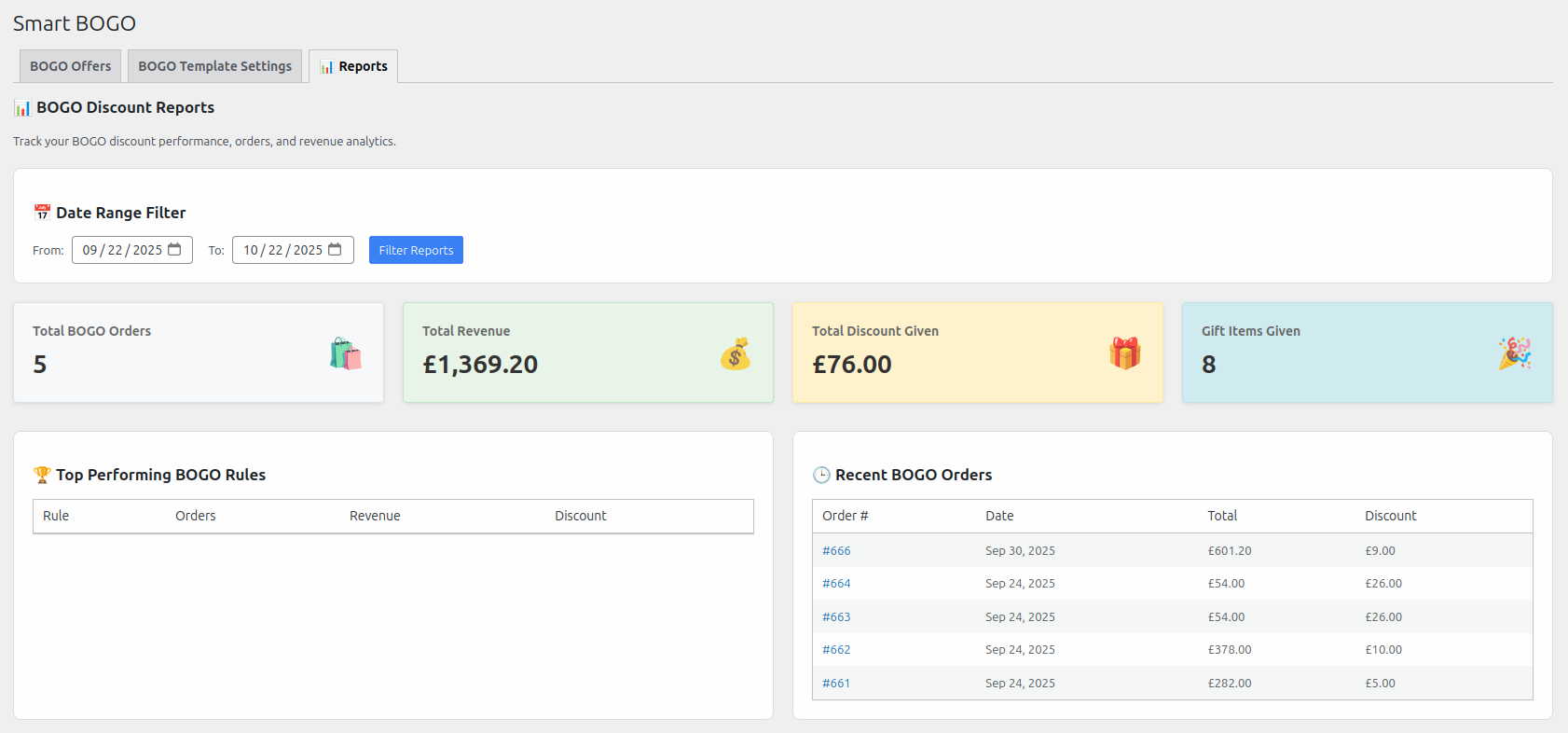Open order #661 link
The image size is (1568, 733).
(x=836, y=684)
